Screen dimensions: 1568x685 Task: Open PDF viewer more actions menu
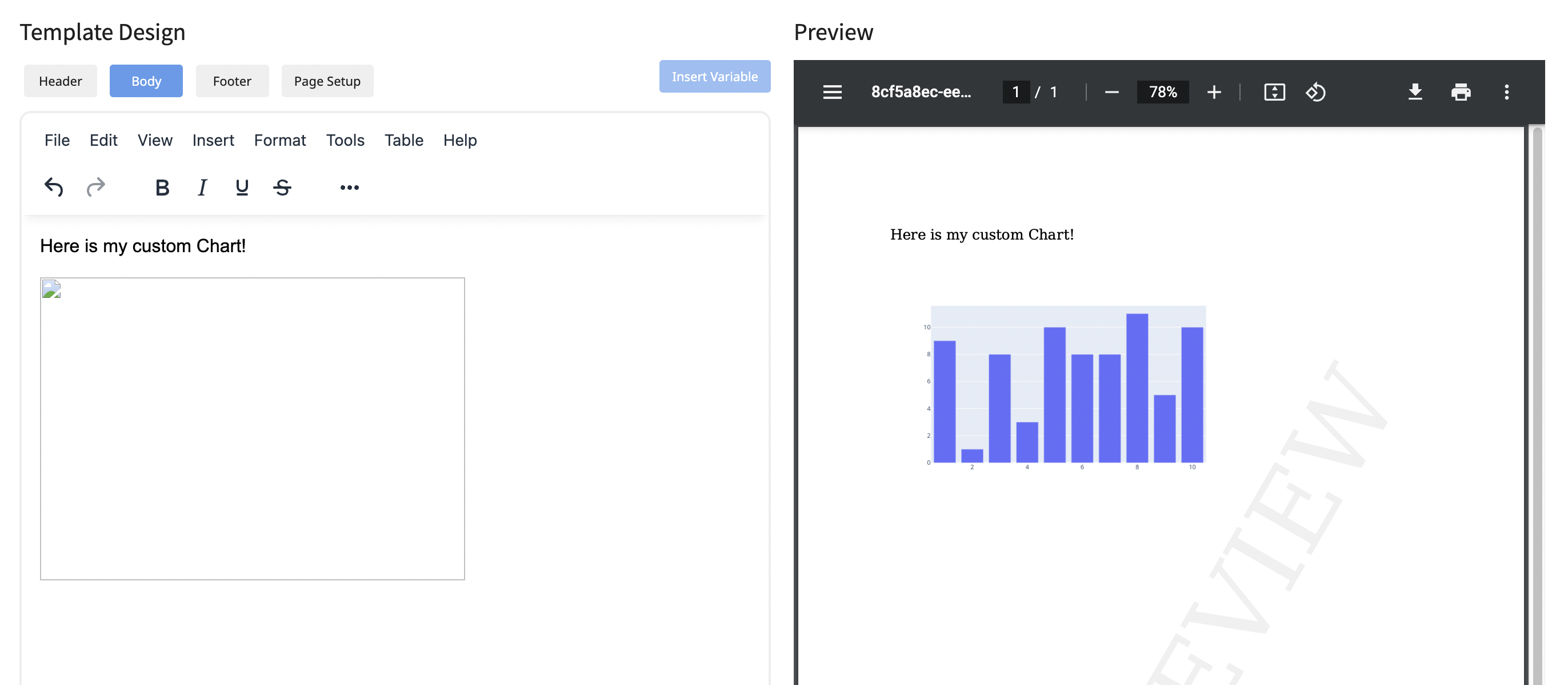point(1506,92)
